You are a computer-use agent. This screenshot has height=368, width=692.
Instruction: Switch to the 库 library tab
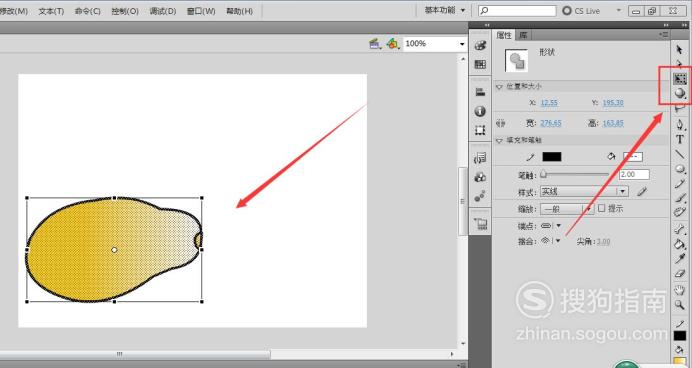[x=523, y=35]
